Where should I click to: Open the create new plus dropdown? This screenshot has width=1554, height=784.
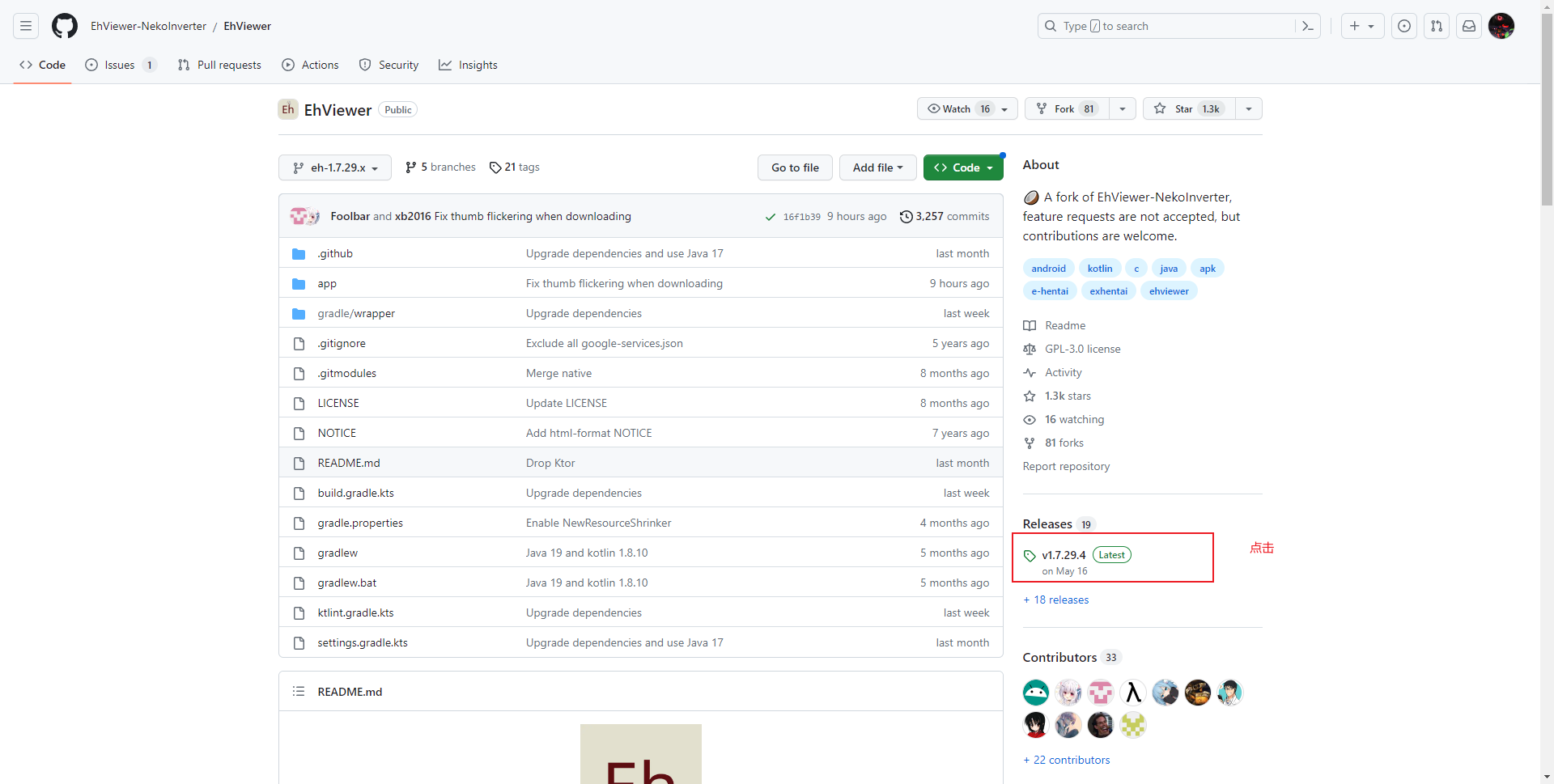tap(1362, 26)
